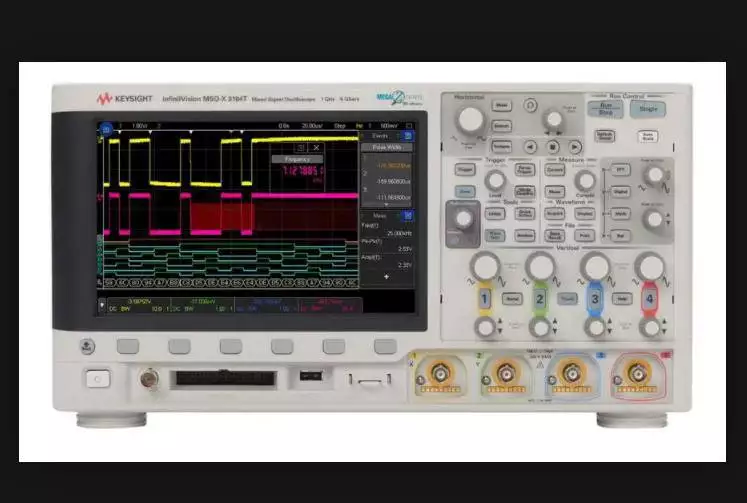The width and height of the screenshot is (747, 503).
Task: Tap the power button at lower left
Action: point(98,379)
